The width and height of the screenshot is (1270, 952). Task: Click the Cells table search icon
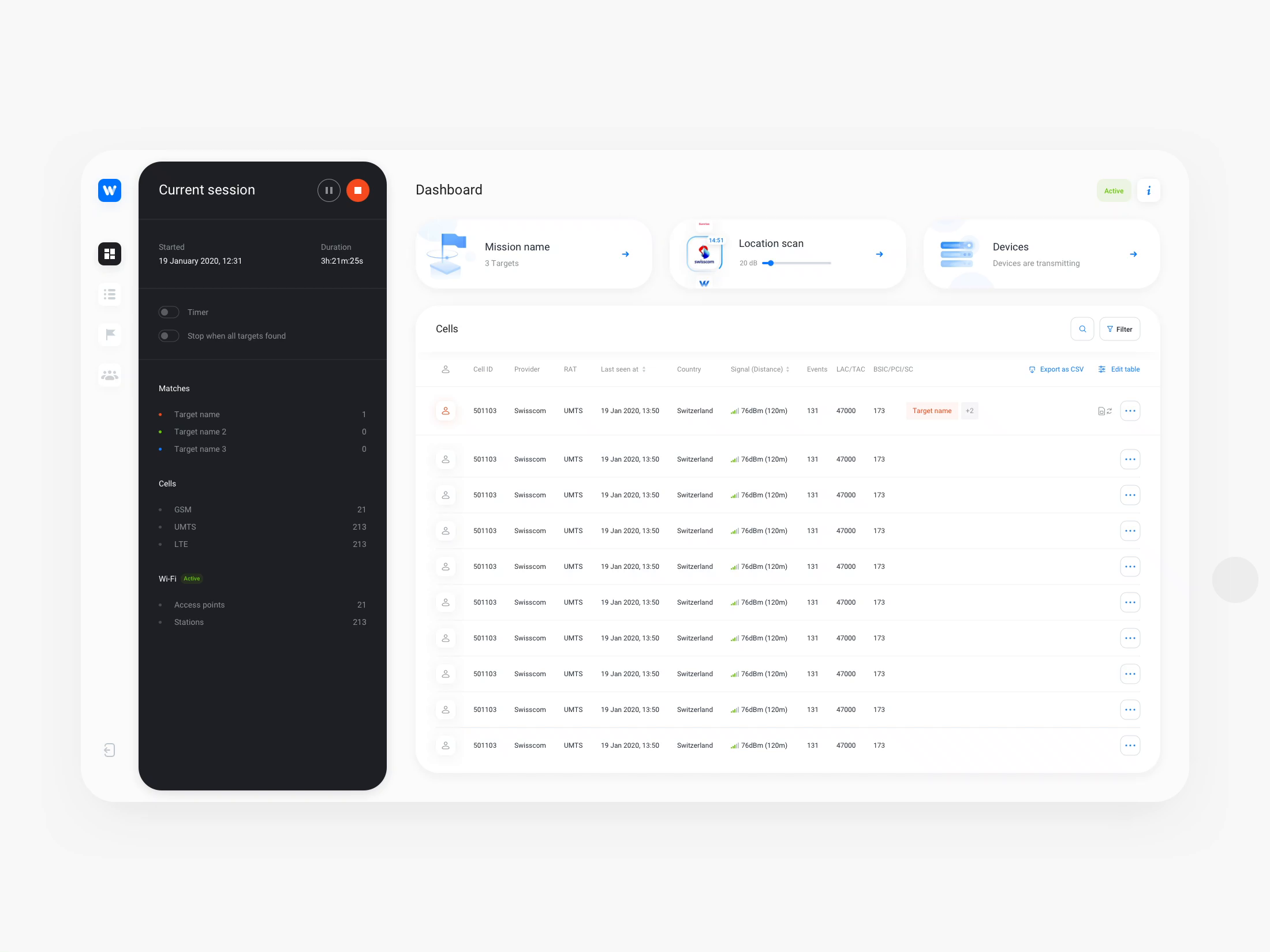point(1082,329)
